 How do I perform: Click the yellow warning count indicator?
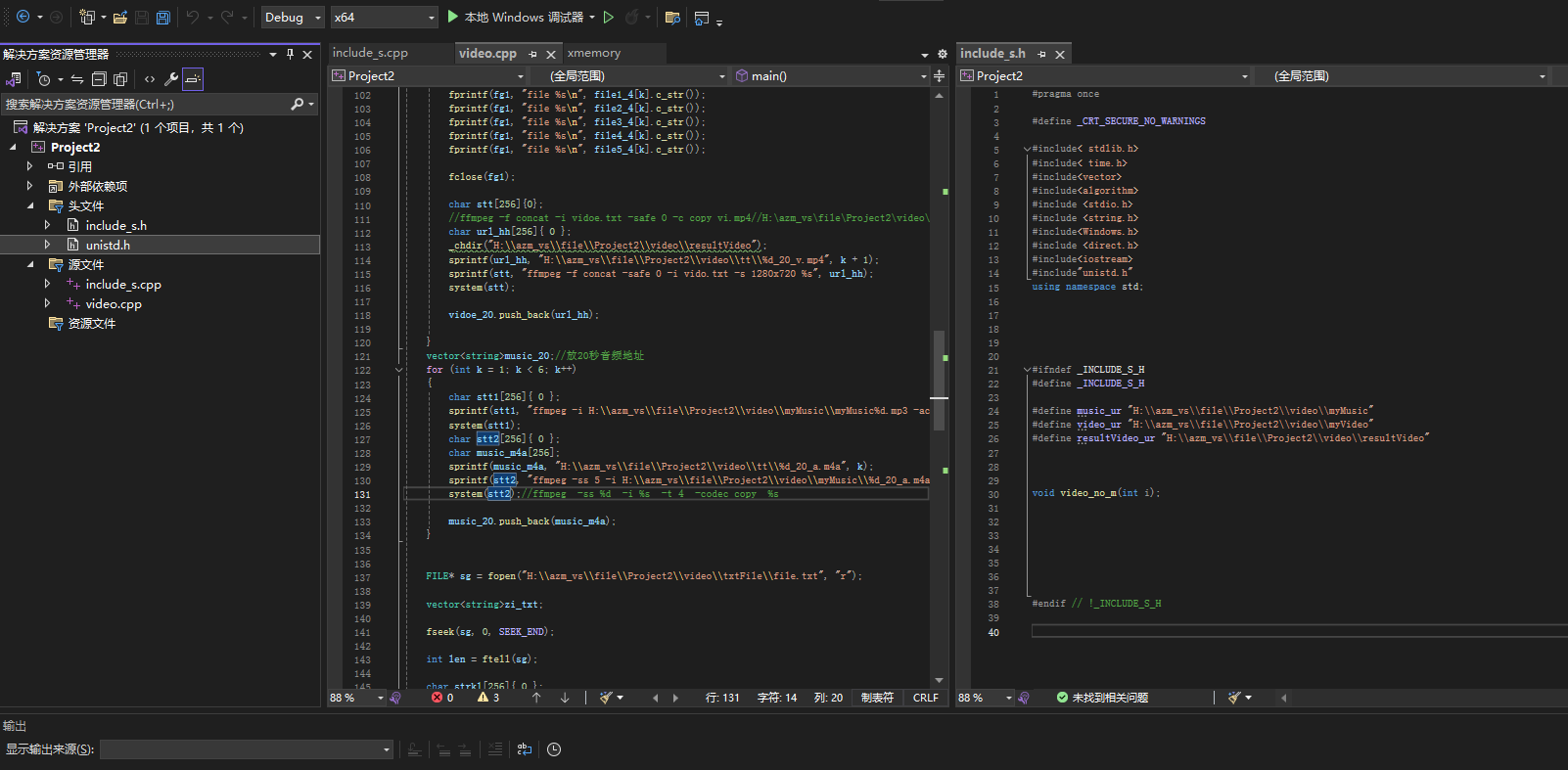[x=488, y=698]
